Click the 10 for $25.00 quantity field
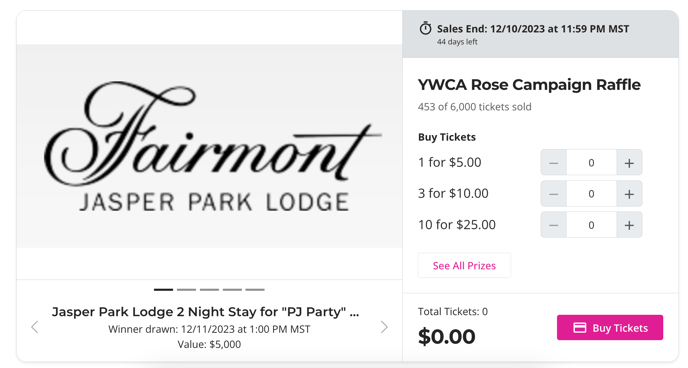This screenshot has width=688, height=368. [x=591, y=225]
